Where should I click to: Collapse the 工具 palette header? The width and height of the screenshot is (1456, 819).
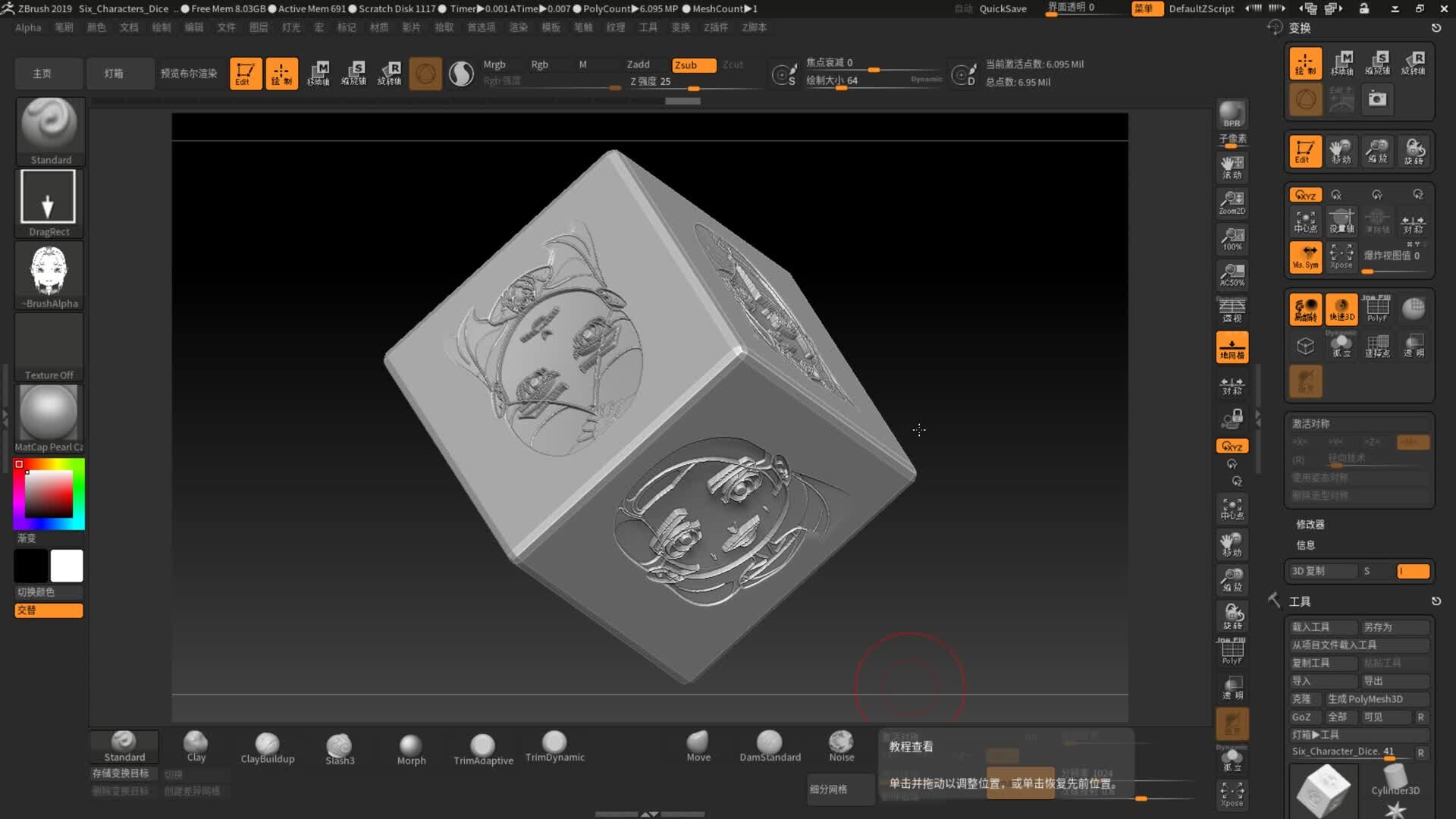pos(1300,601)
